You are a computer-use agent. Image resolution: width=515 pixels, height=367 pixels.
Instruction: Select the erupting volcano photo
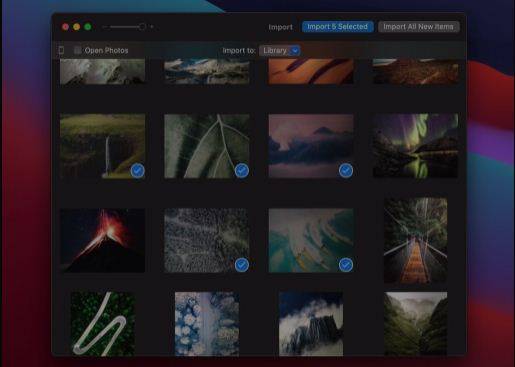coord(102,240)
